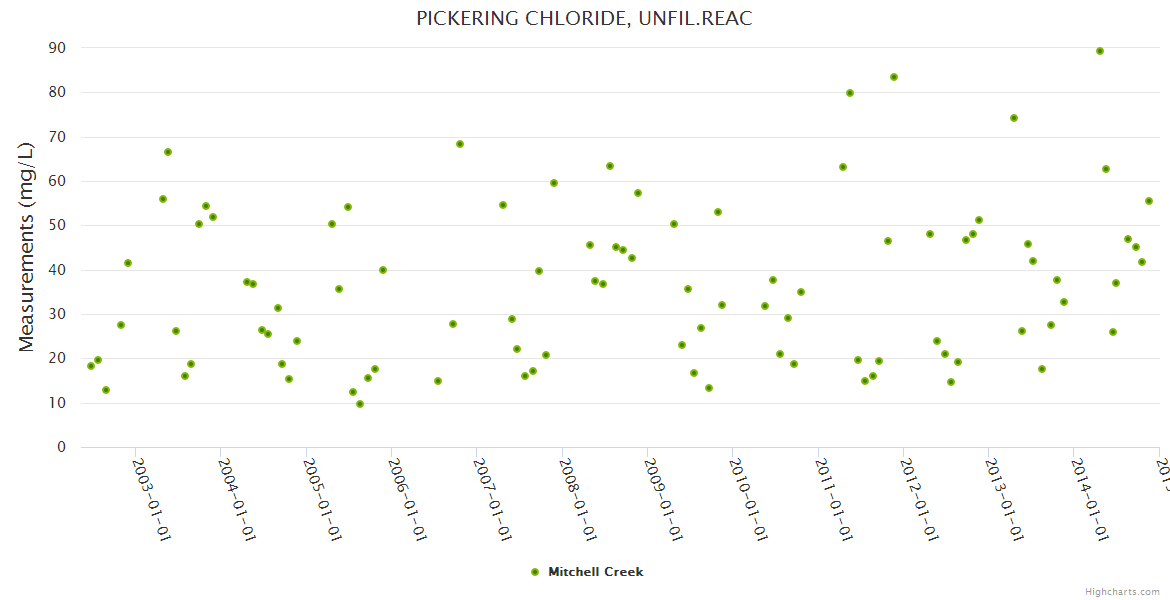This screenshot has height=600, width=1170.
Task: Click the green Mitchell Creek legend marker
Action: tap(535, 572)
